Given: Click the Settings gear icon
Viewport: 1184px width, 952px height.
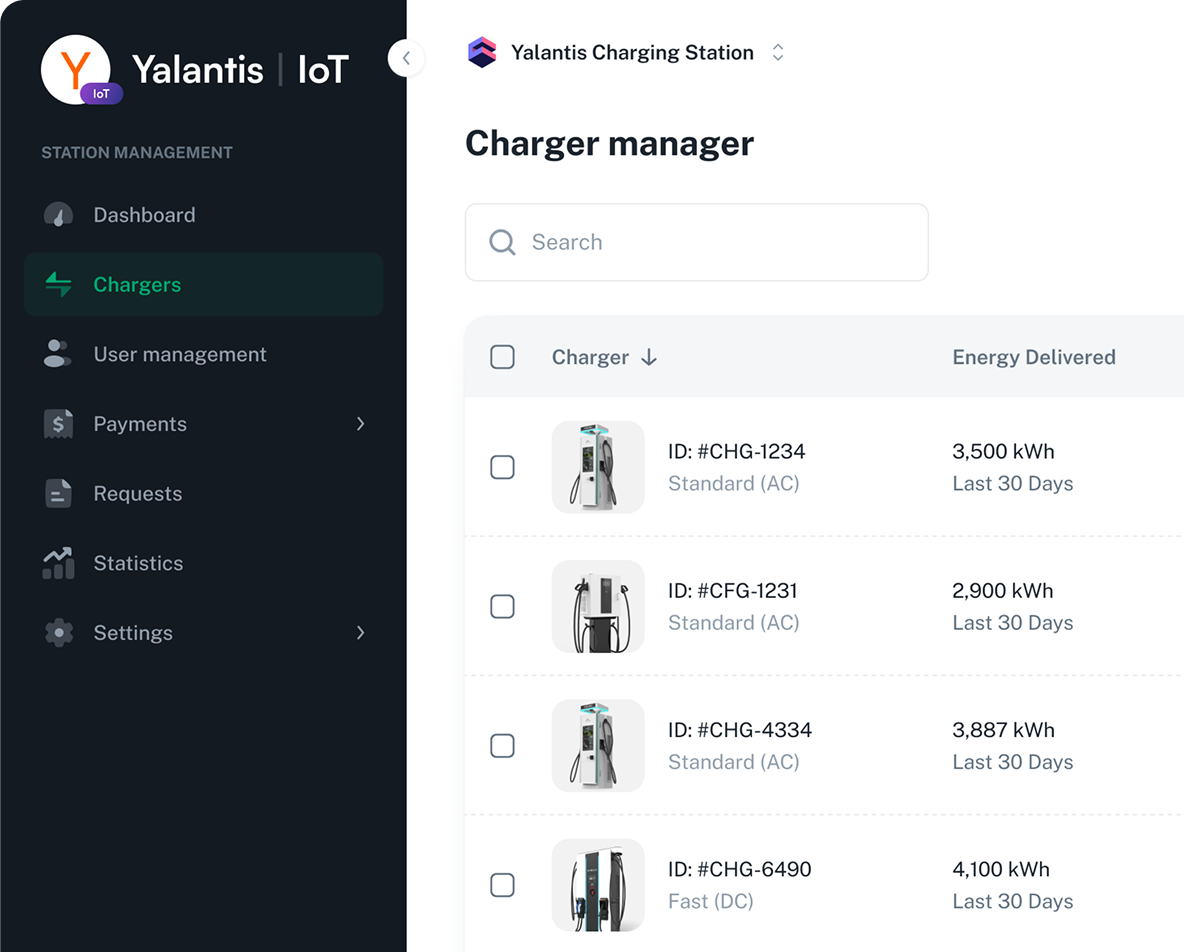Looking at the screenshot, I should [58, 633].
